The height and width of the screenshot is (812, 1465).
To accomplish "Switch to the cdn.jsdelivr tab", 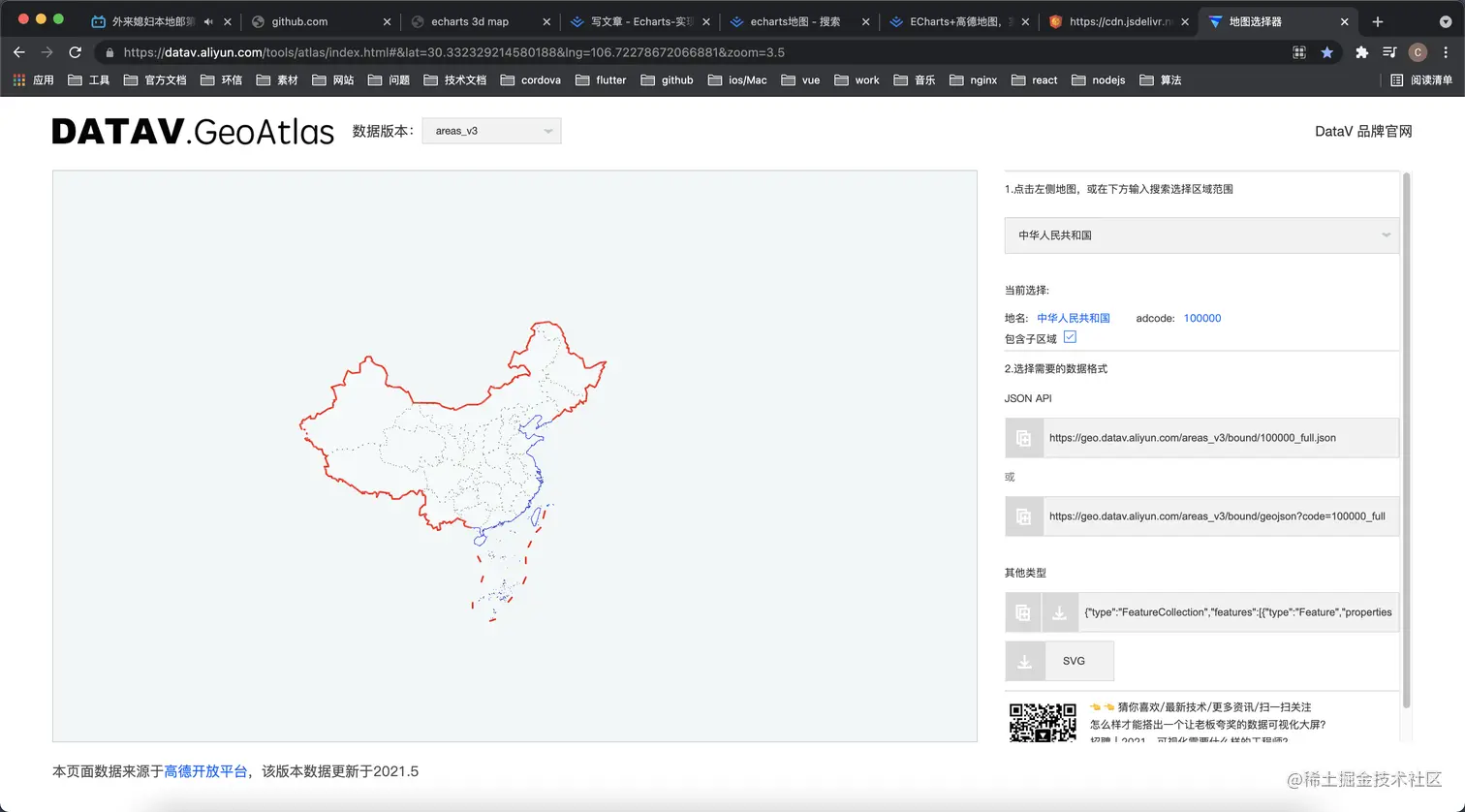I will 1117,21.
